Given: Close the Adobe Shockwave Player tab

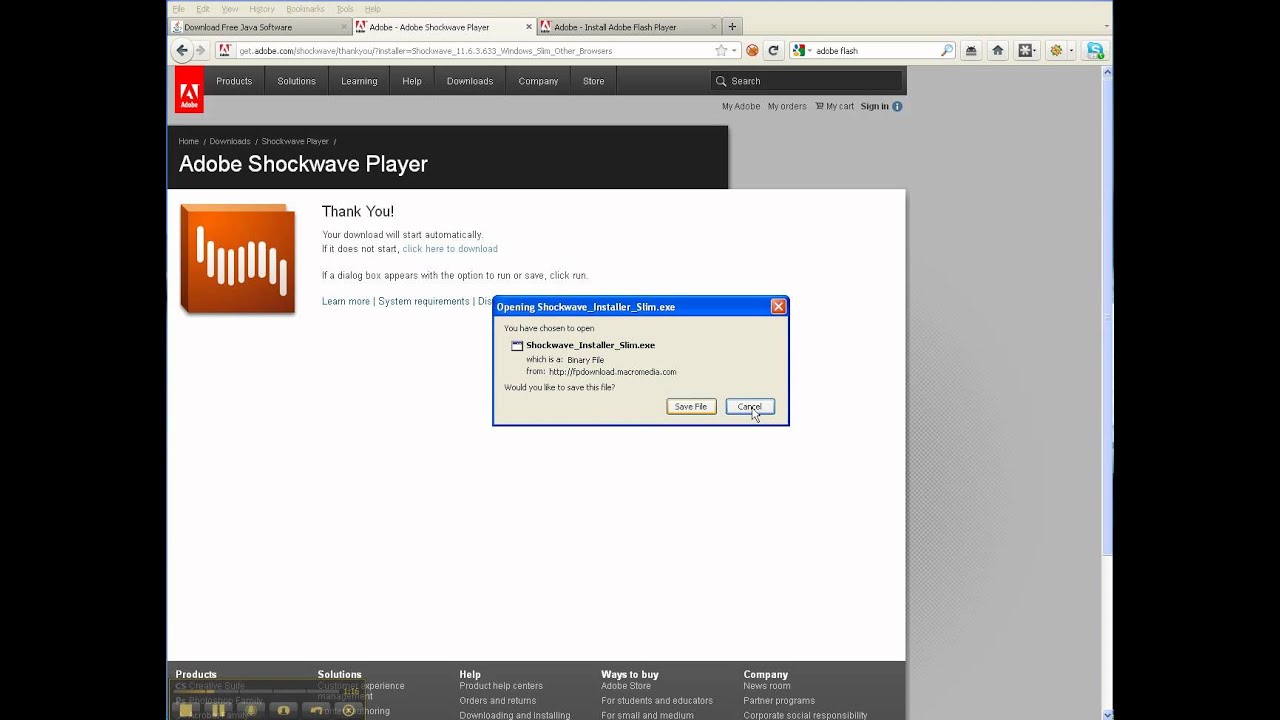Looking at the screenshot, I should click(529, 27).
